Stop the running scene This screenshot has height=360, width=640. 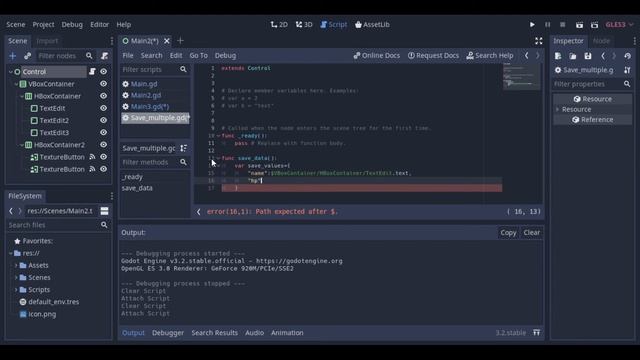[x=562, y=24]
